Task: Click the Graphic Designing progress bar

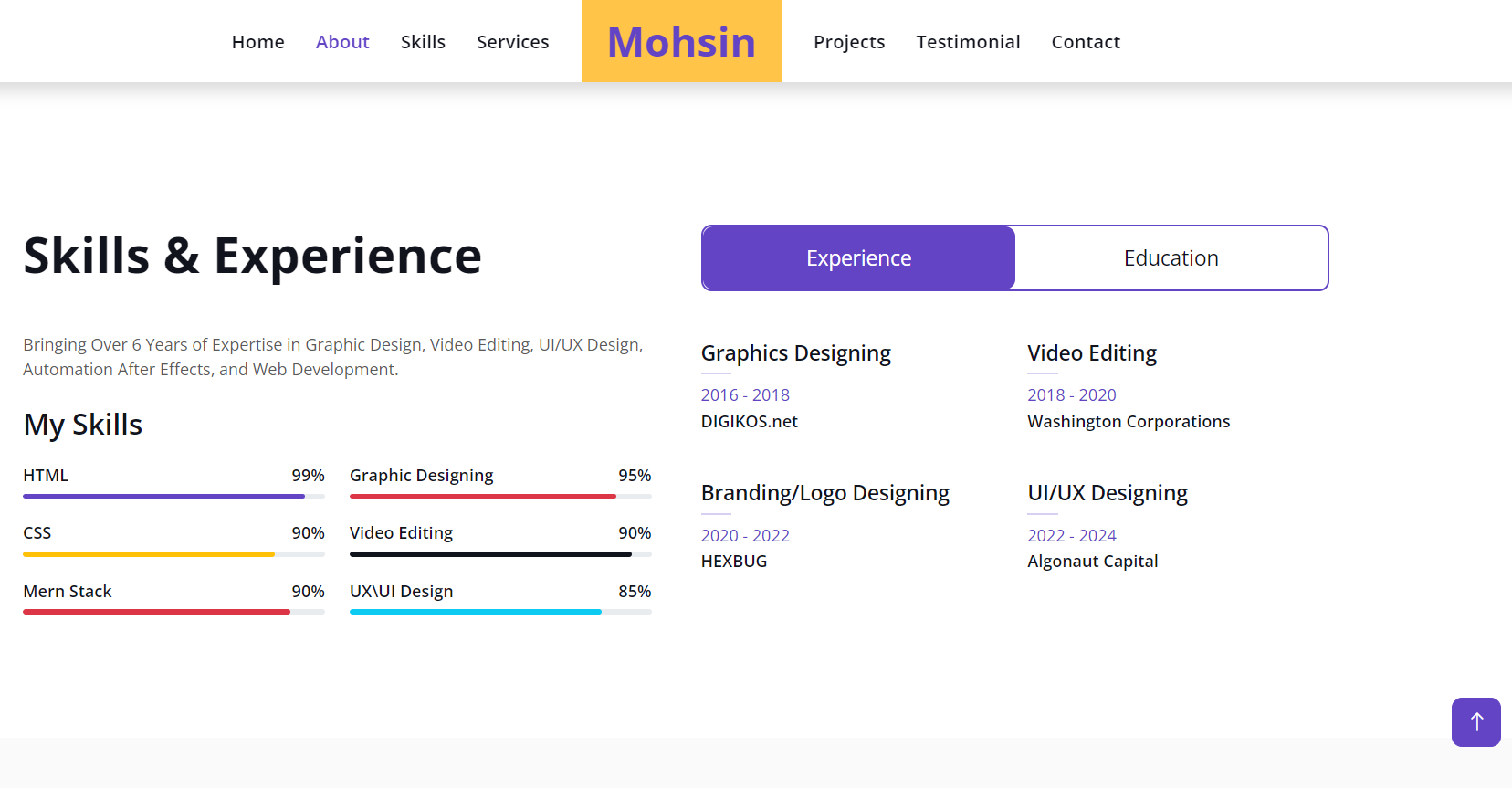Action: pos(500,496)
